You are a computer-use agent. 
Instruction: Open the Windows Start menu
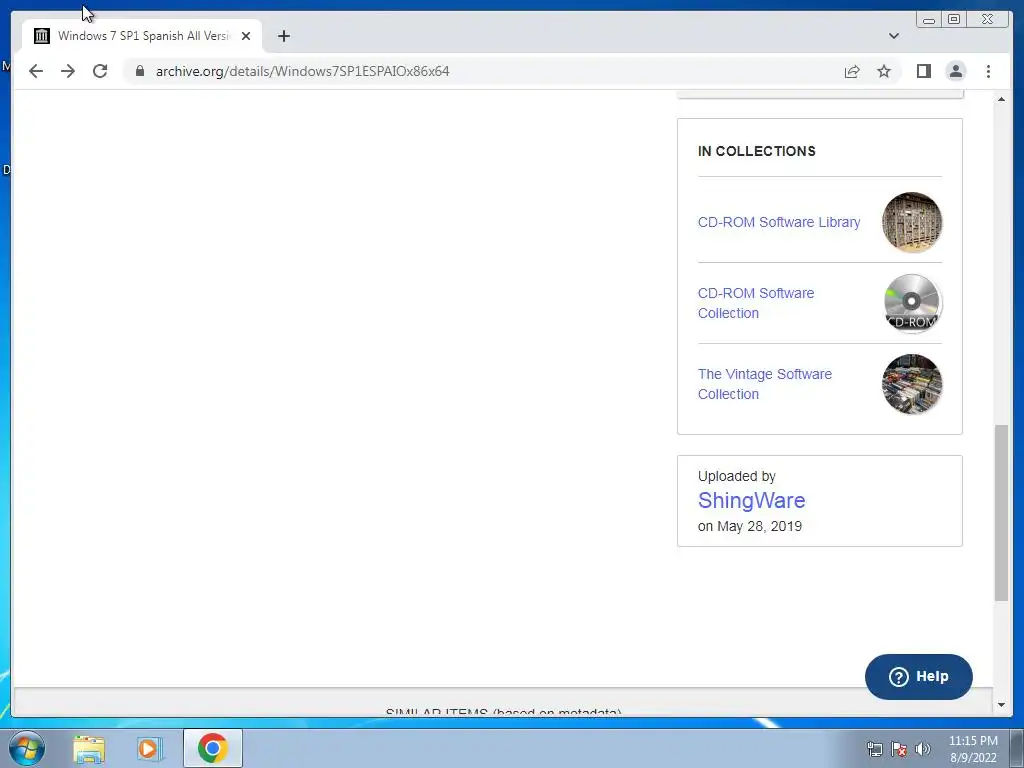coord(27,748)
